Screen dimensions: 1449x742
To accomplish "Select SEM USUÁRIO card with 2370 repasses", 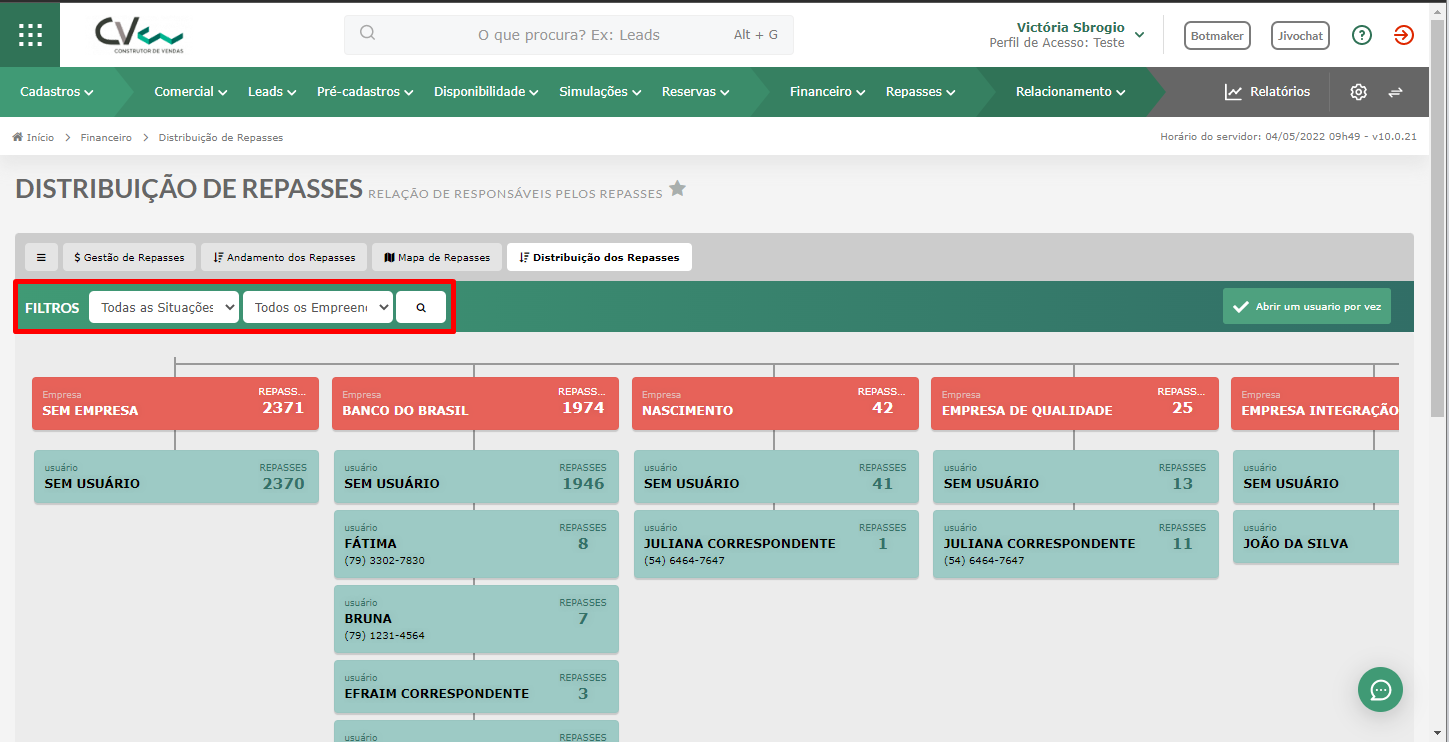I will (176, 476).
